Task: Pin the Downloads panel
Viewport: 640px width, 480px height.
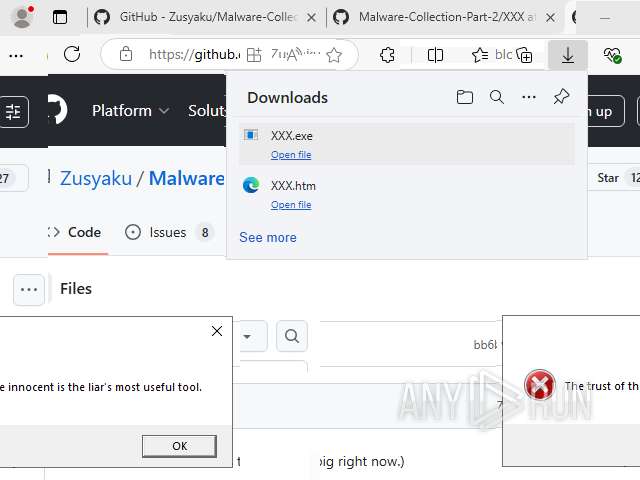Action: coord(561,97)
